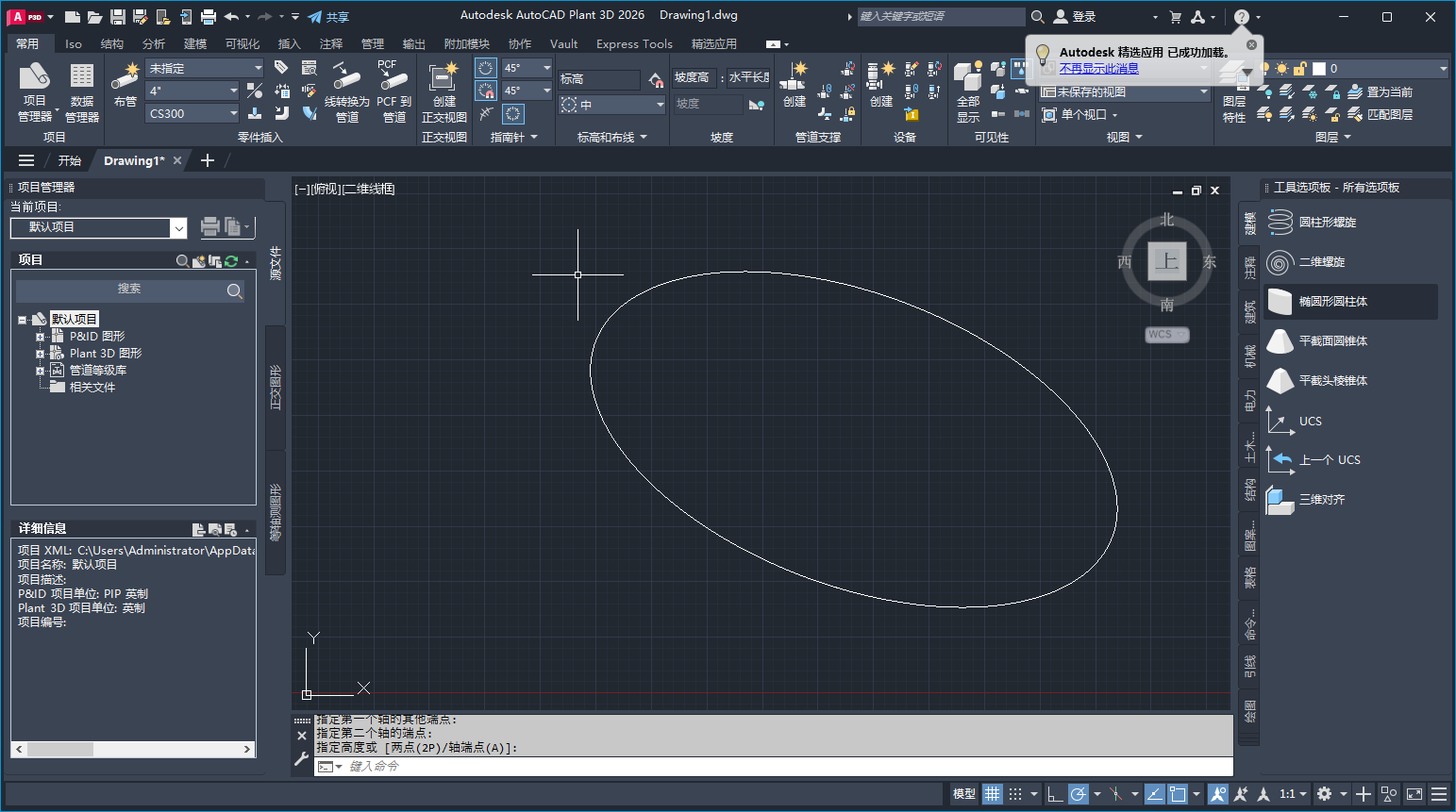Screen dimensions: 1456x812
Task: Open the 建模 ribbon tab
Action: tap(195, 44)
